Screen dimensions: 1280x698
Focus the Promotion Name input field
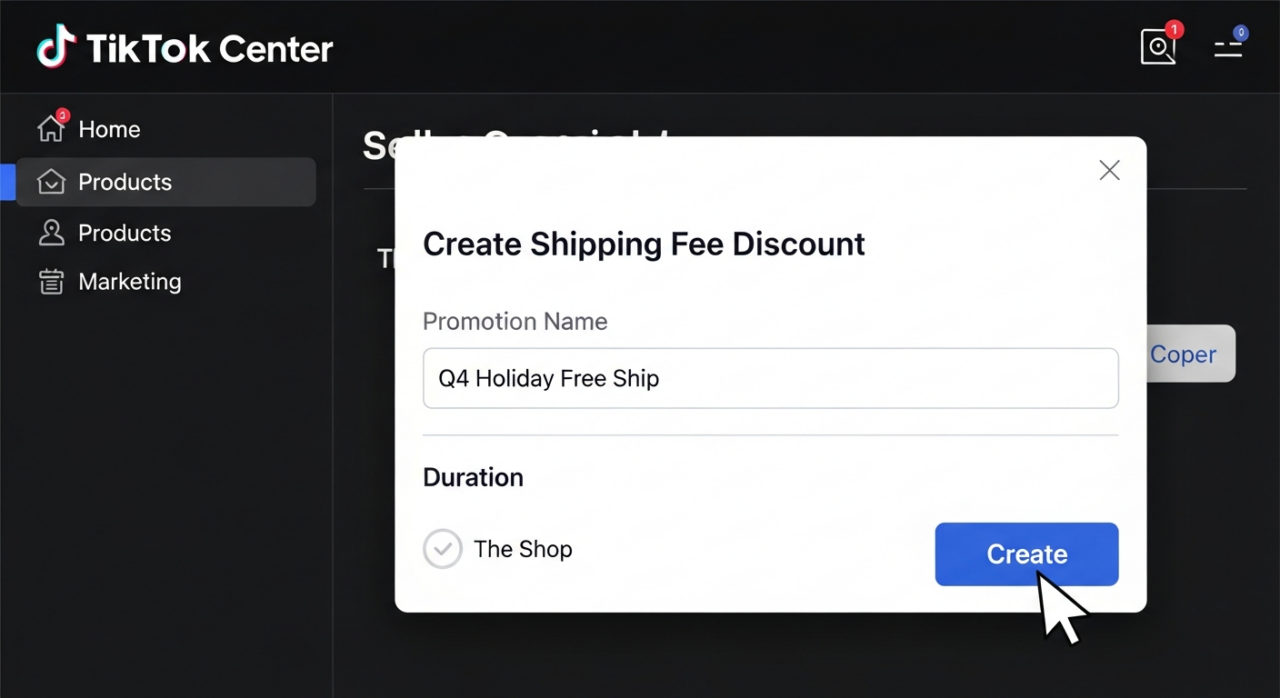point(770,378)
